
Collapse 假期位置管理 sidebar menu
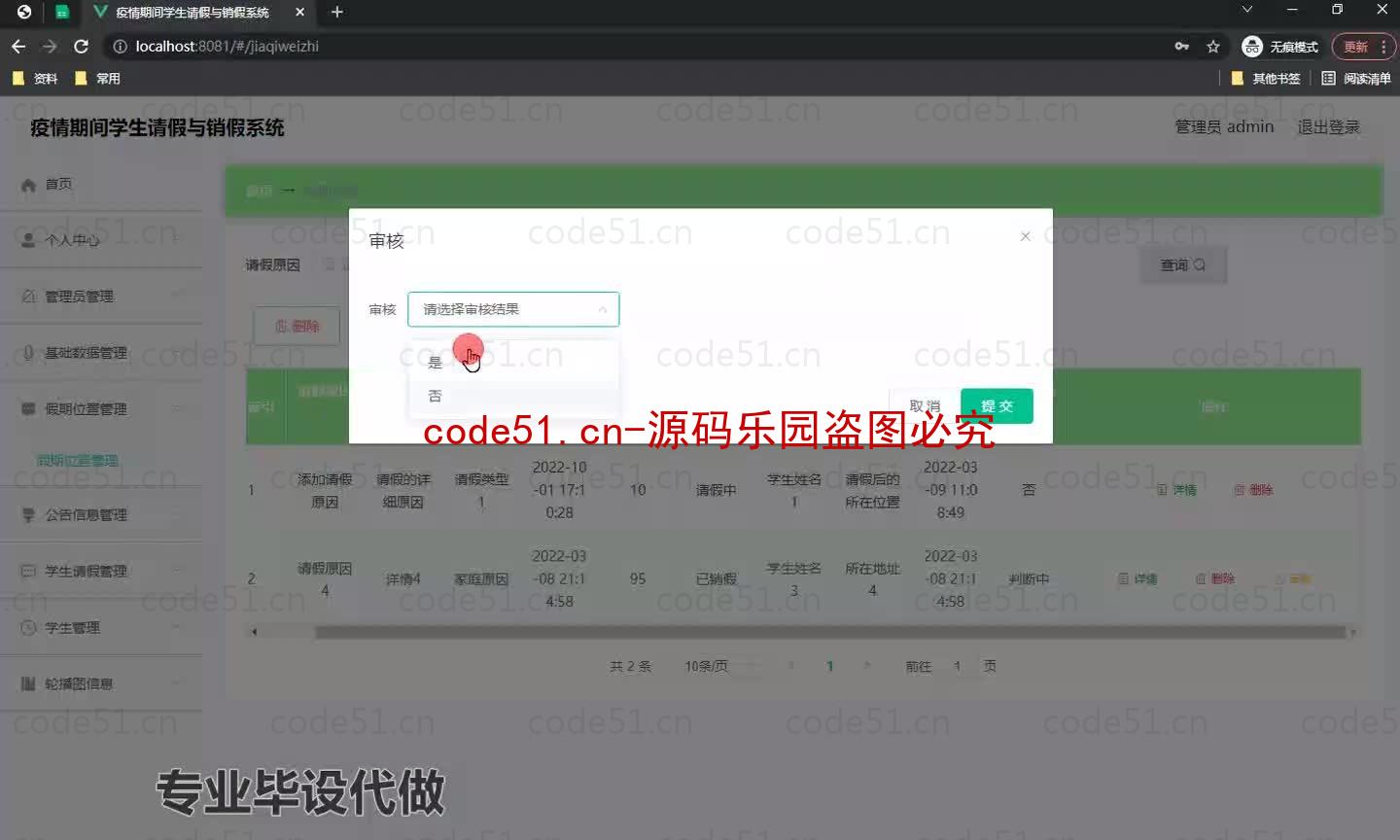pyautogui.click(x=101, y=409)
